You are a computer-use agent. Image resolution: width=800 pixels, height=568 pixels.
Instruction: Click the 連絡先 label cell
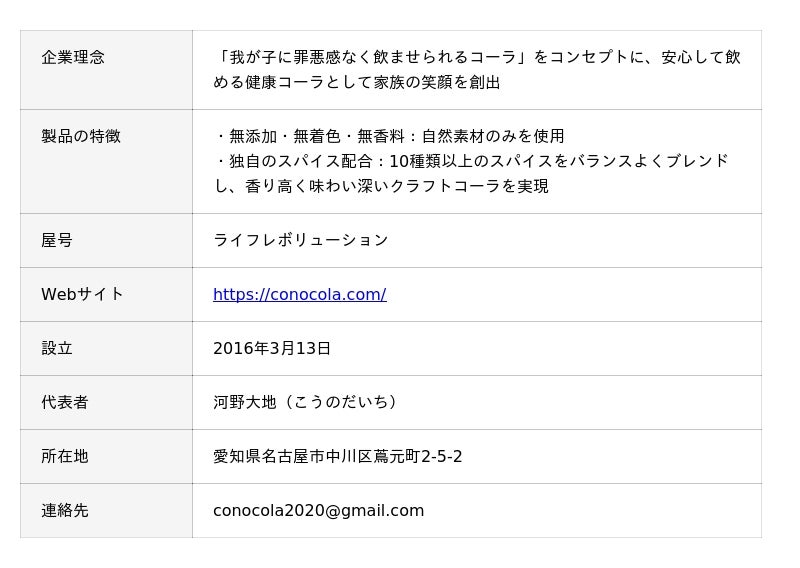click(65, 510)
